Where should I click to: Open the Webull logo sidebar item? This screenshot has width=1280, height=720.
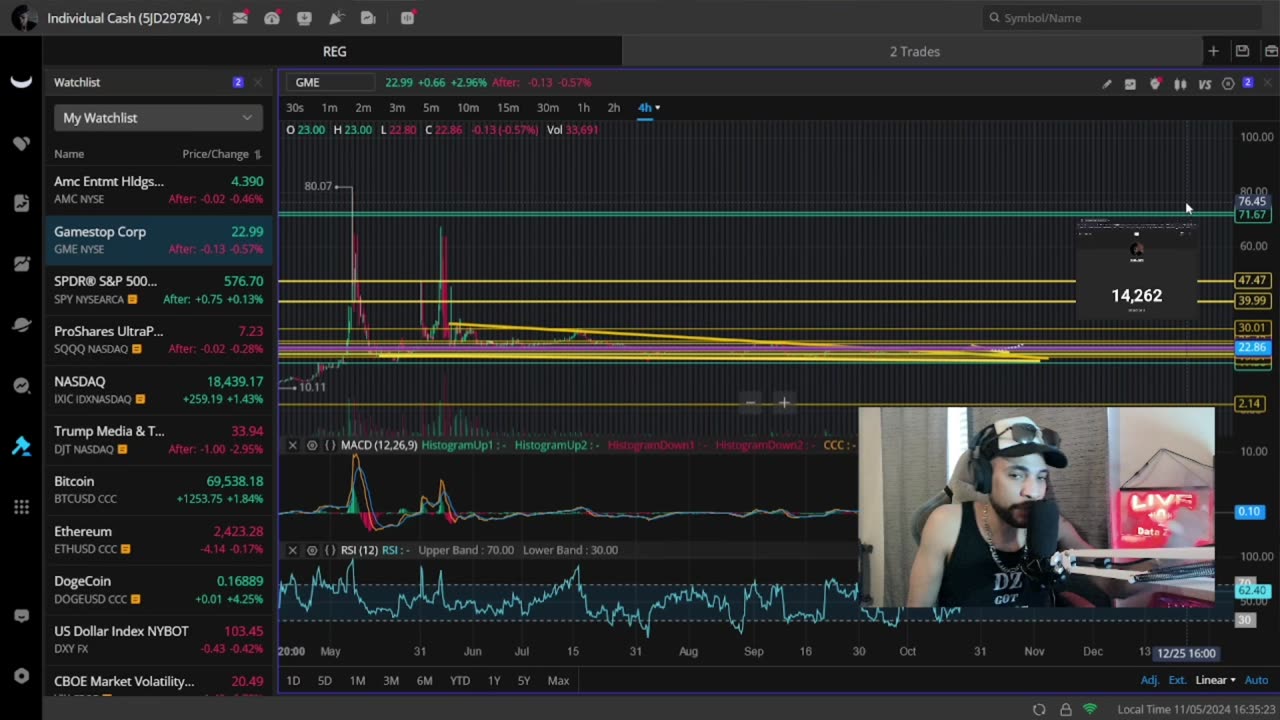(21, 82)
